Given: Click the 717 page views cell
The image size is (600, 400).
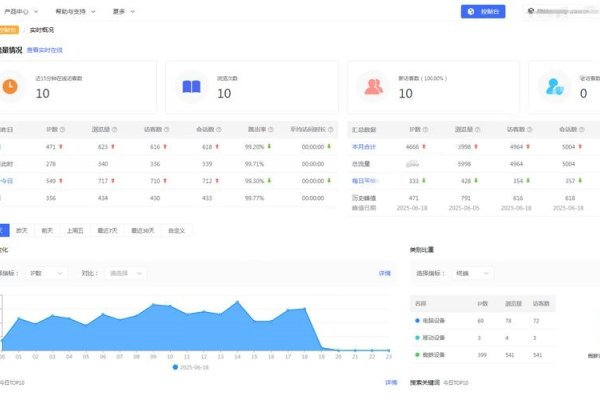Looking at the screenshot, I should [x=103, y=181].
